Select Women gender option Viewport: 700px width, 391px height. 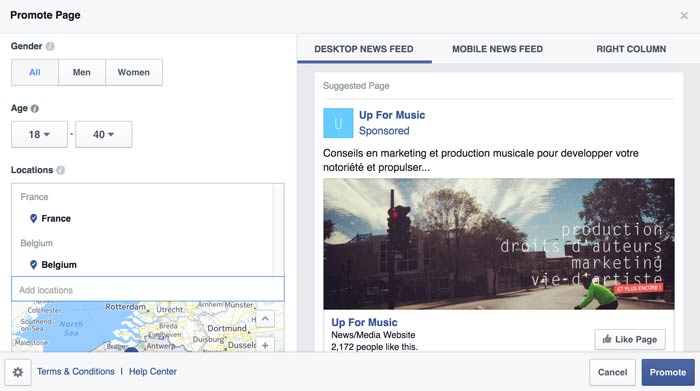pyautogui.click(x=133, y=72)
